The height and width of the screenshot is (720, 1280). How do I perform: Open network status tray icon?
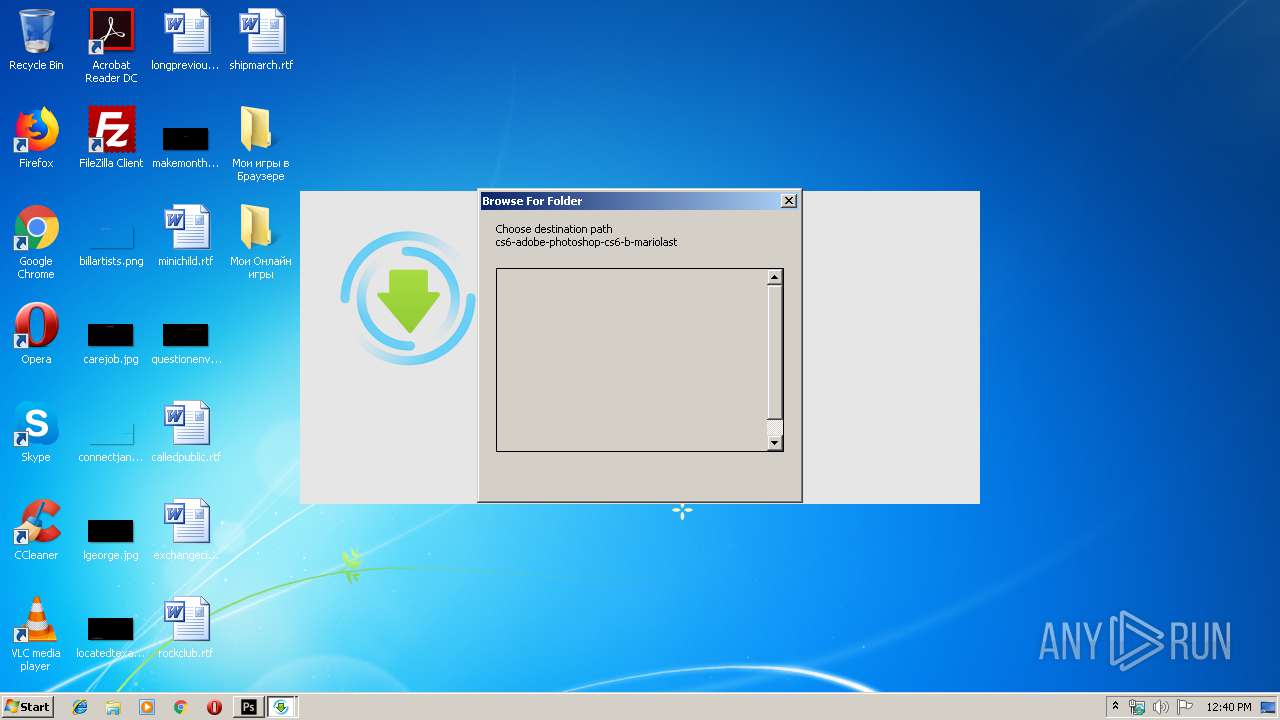point(1137,707)
